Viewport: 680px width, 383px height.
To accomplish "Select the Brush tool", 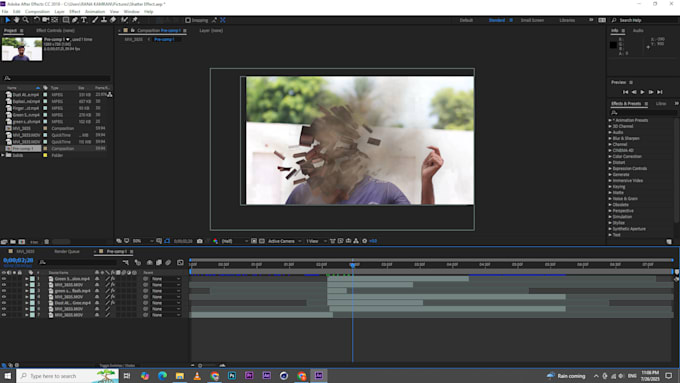I will pyautogui.click(x=95, y=20).
